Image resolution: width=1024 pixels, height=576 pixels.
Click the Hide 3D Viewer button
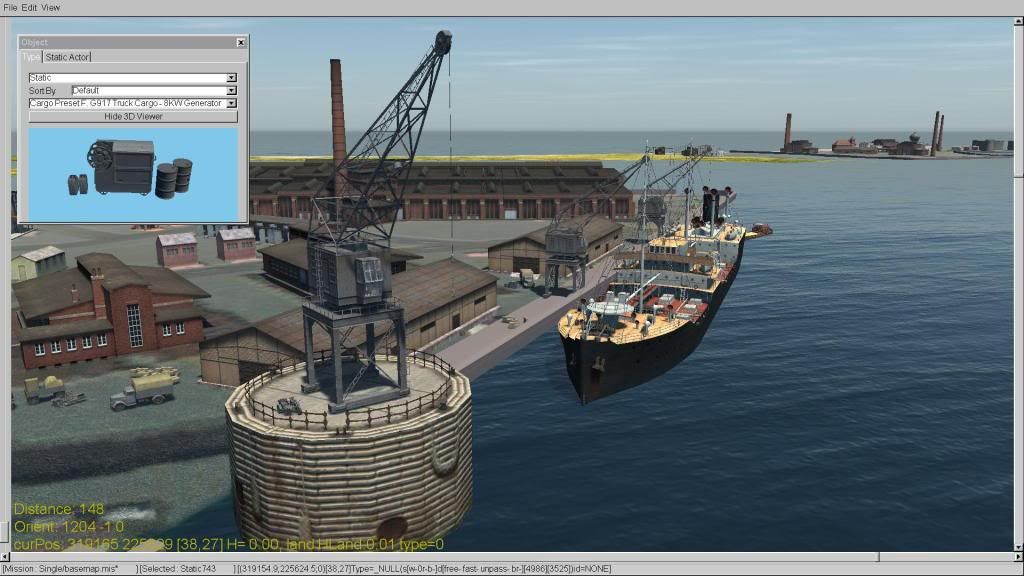(x=133, y=117)
